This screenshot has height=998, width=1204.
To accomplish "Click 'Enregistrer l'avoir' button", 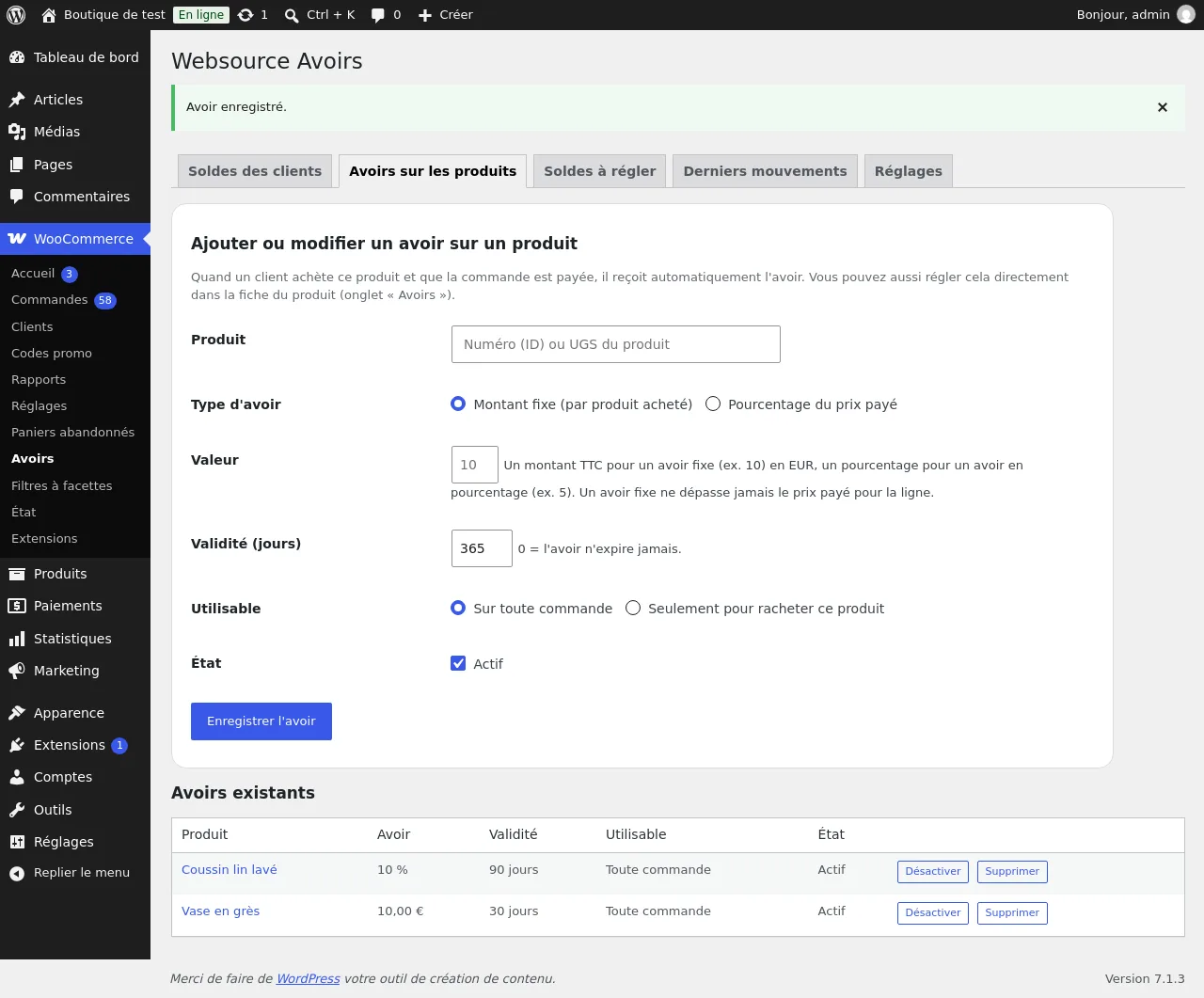I will click(x=261, y=721).
